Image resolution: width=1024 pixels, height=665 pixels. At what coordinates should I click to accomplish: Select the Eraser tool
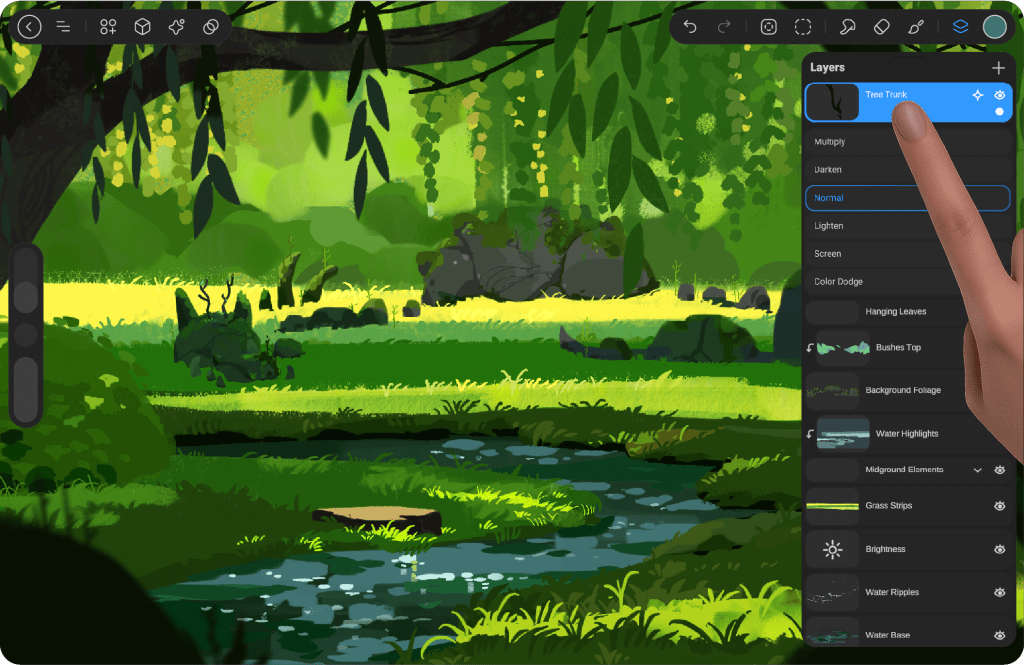pyautogui.click(x=881, y=27)
